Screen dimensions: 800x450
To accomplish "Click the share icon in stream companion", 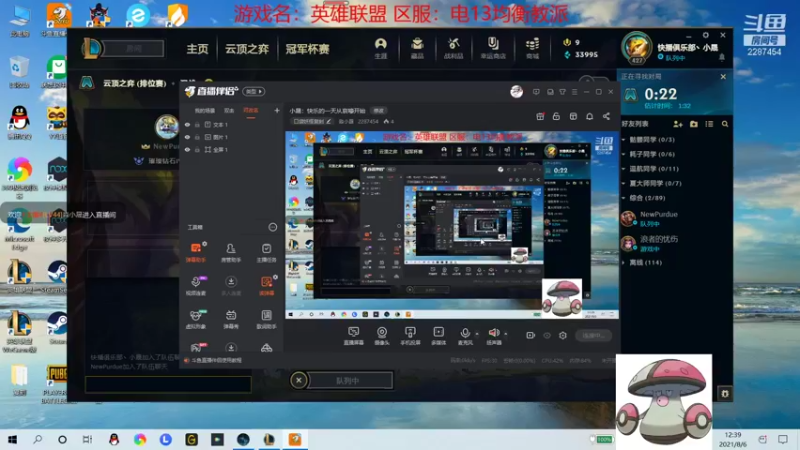I will 606,116.
